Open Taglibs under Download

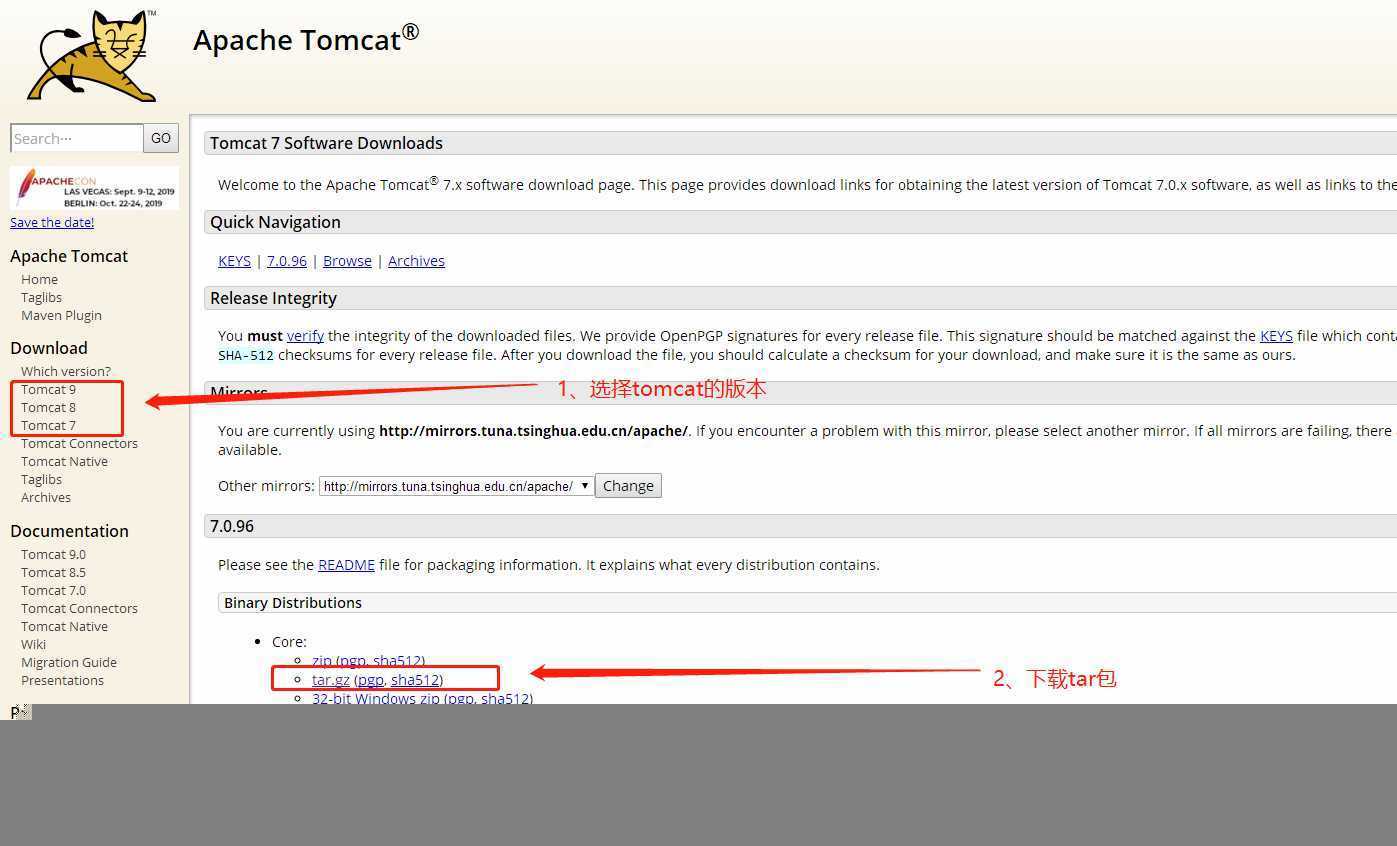[41, 479]
